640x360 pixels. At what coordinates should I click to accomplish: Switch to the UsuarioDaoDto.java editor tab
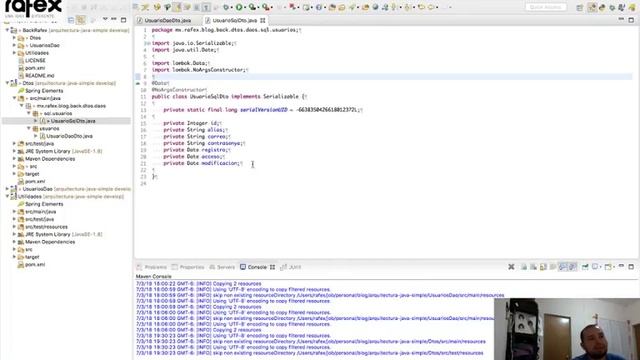pos(164,20)
